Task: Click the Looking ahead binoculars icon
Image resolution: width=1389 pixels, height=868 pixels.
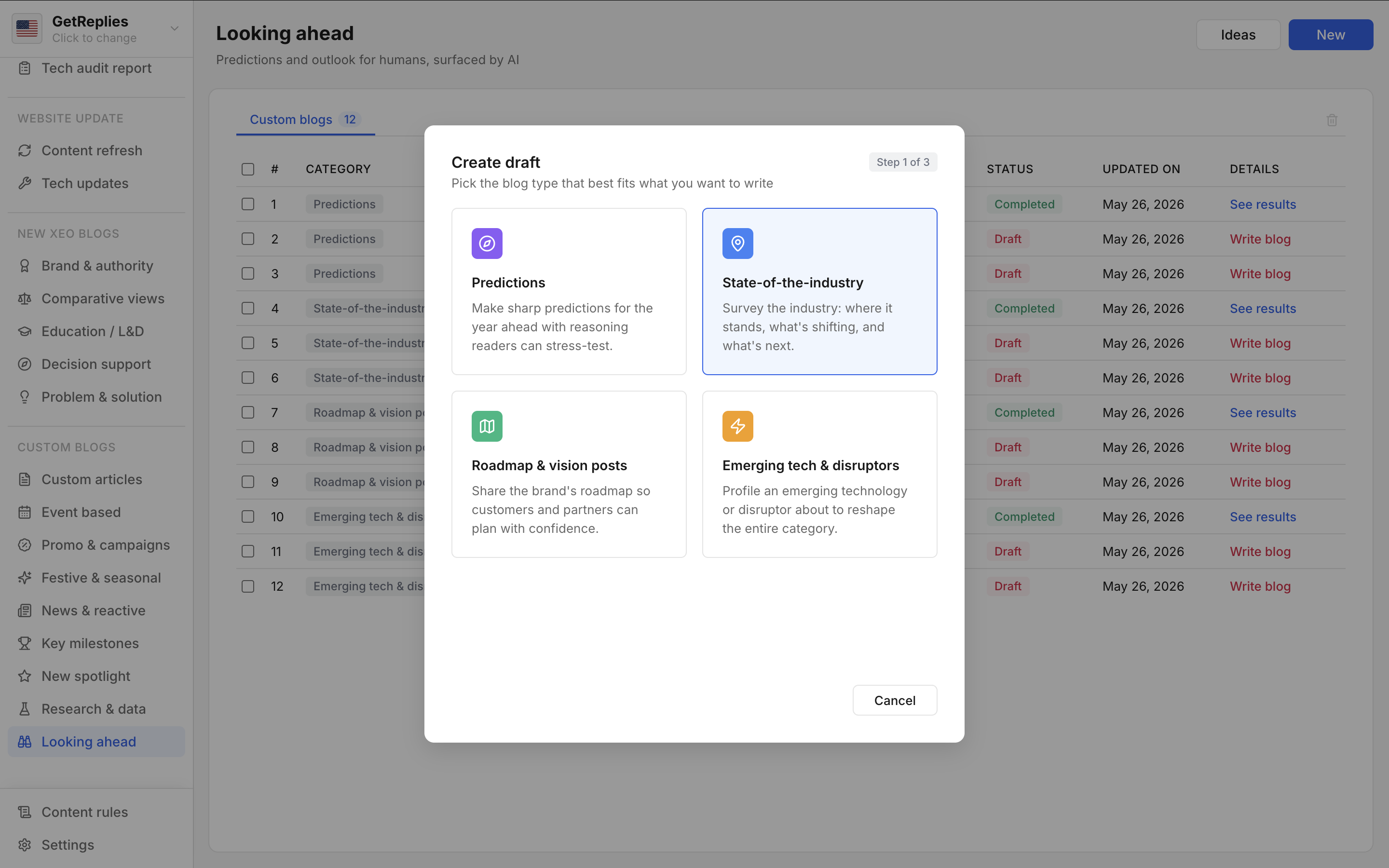Action: [25, 742]
